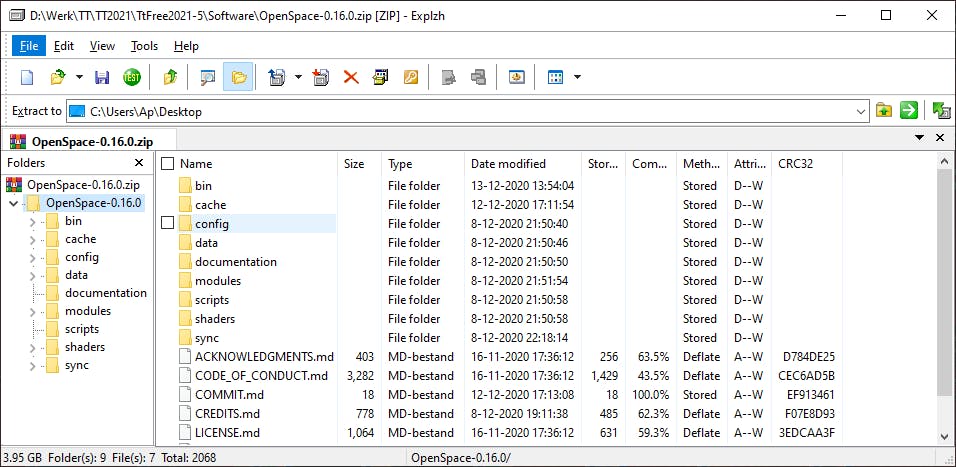Collapse the OpenSpace-0.16.0 tree node
This screenshot has height=467, width=956.
[13, 203]
